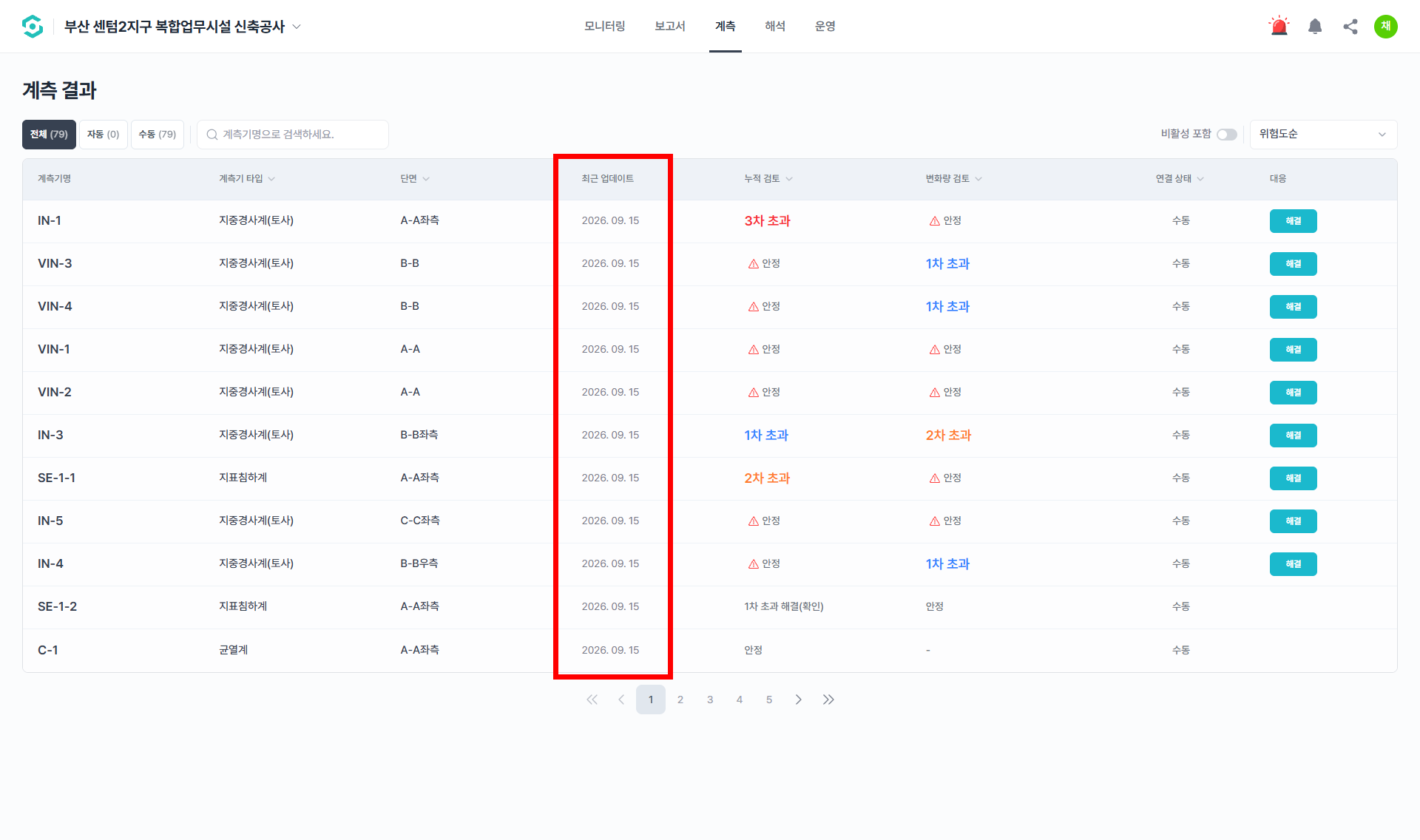Focus the 계측기명 search field
Viewport: 1420px width, 840px height.
[x=293, y=135]
